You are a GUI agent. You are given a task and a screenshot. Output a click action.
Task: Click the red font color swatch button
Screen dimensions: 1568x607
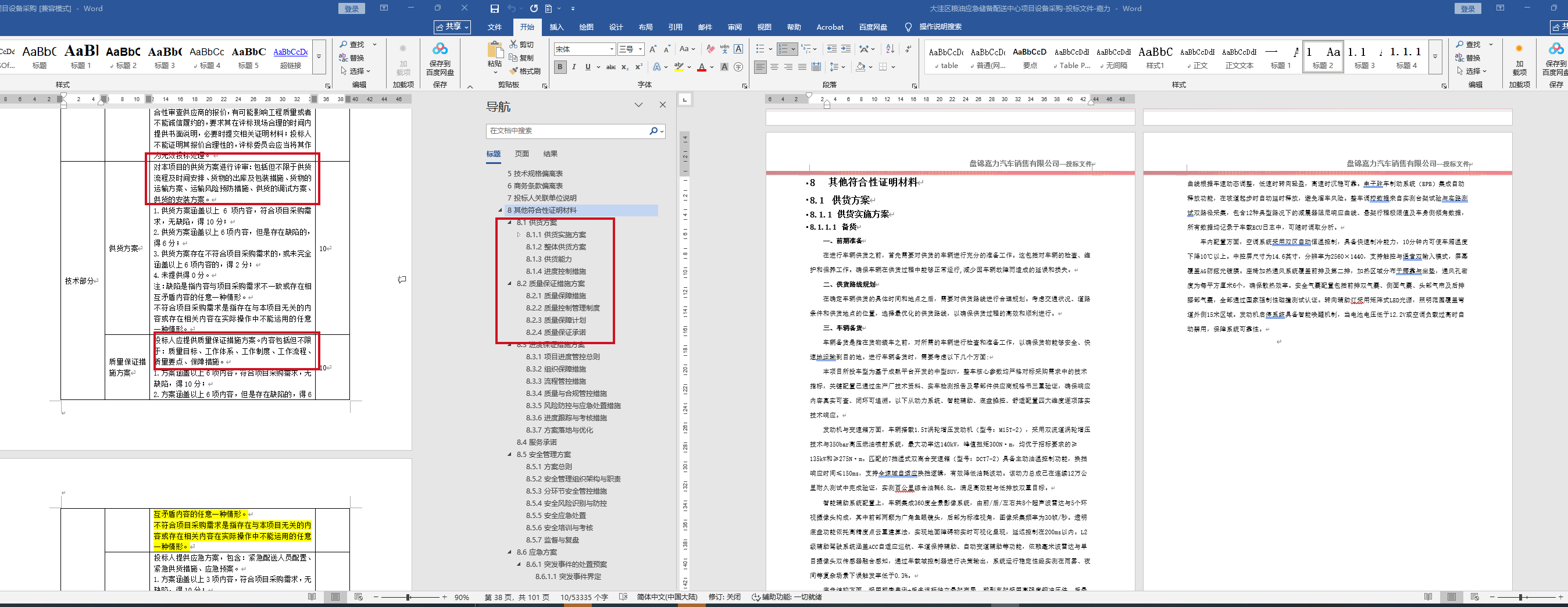tap(701, 67)
